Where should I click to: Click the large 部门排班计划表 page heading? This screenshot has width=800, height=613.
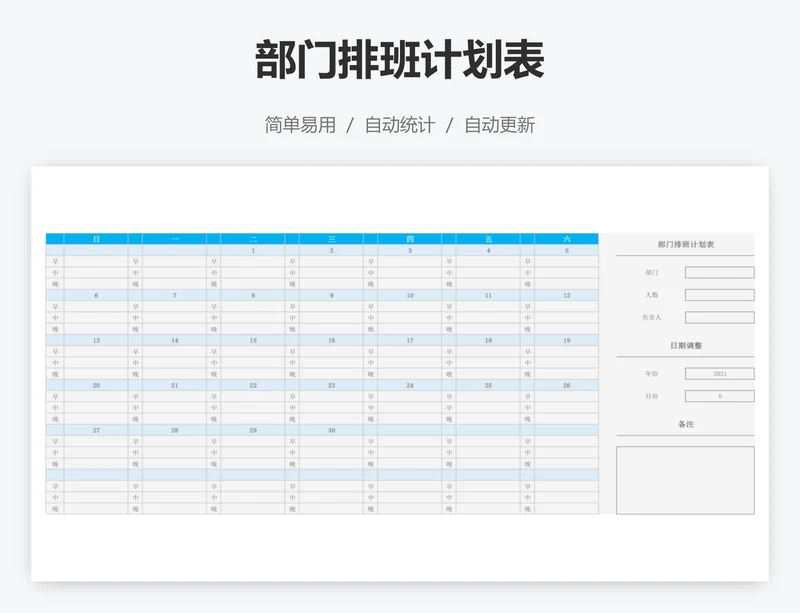click(x=400, y=60)
